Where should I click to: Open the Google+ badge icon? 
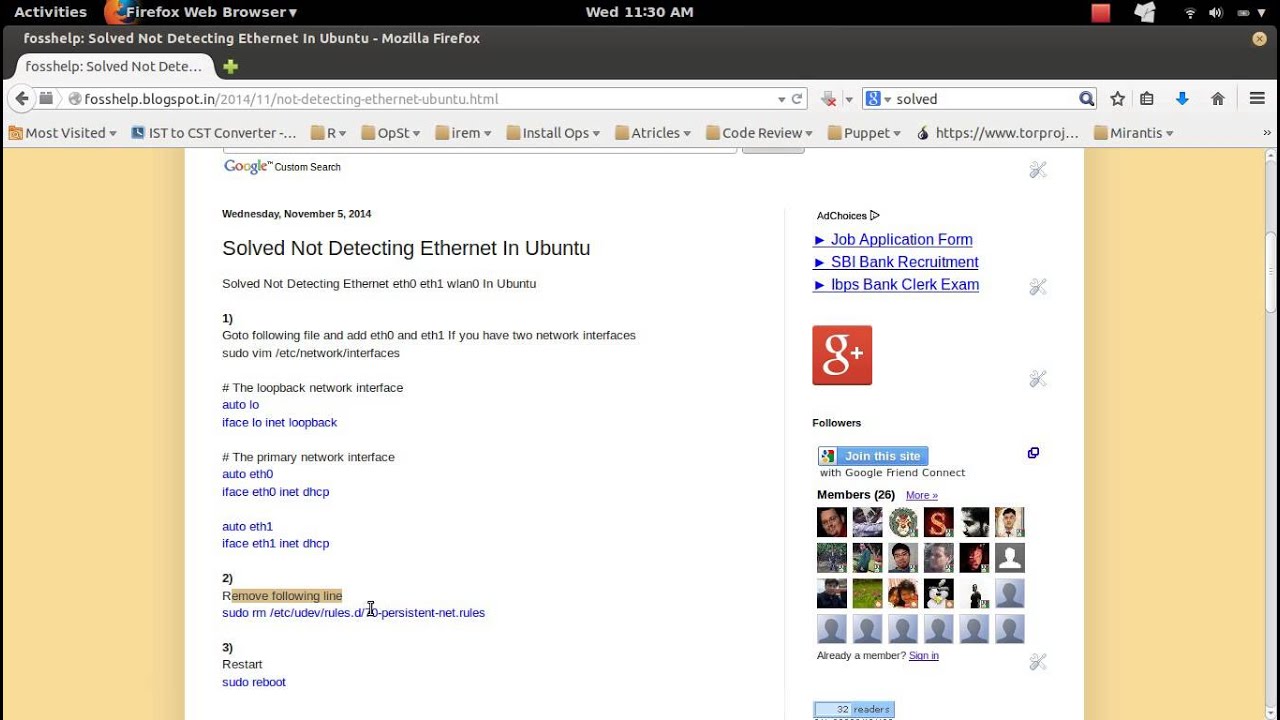tap(842, 355)
